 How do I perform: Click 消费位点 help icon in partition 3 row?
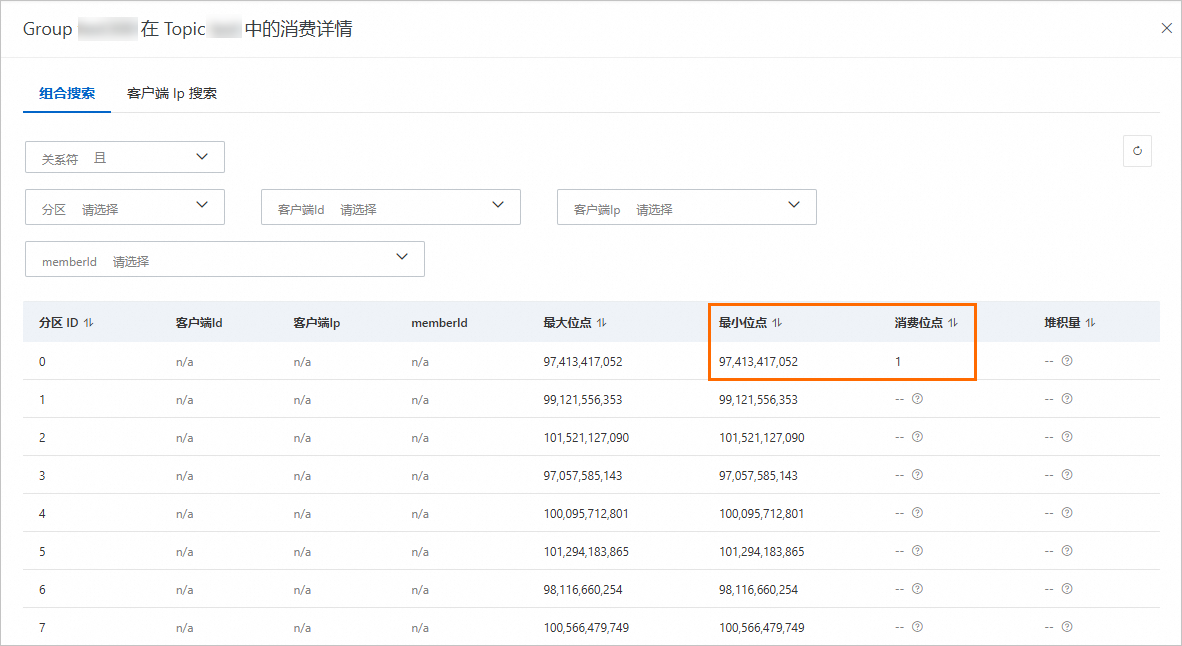coord(917,475)
